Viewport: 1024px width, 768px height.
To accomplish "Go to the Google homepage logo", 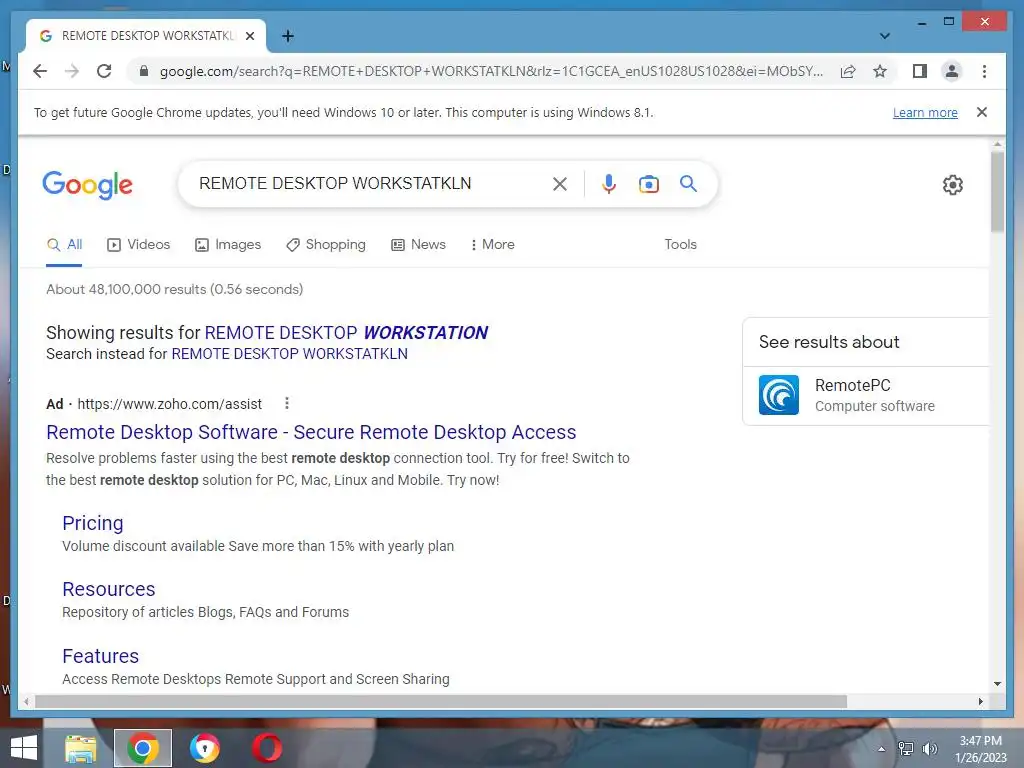I will pyautogui.click(x=88, y=185).
